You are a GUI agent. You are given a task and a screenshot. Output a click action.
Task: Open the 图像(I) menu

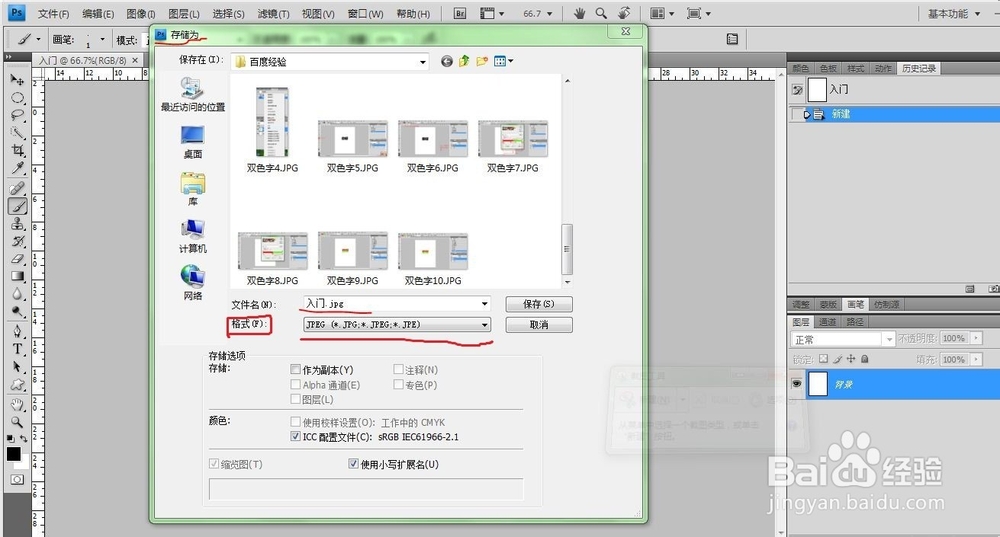[x=141, y=13]
